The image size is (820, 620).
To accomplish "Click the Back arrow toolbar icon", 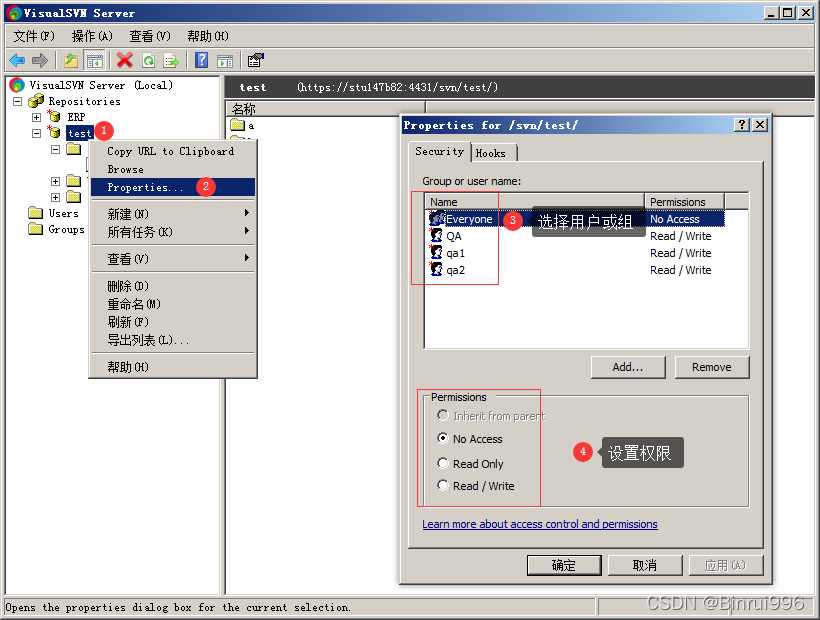I will pyautogui.click(x=17, y=61).
